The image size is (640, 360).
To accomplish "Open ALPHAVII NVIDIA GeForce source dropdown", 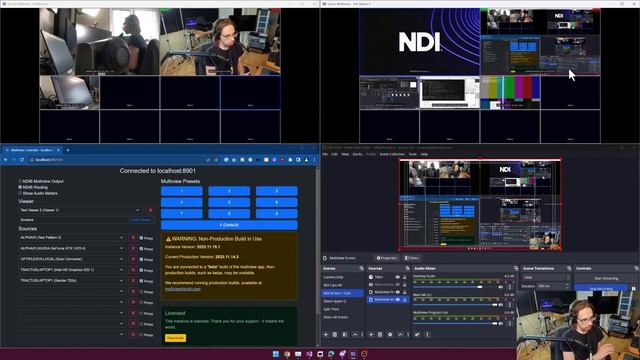I will pos(71,248).
